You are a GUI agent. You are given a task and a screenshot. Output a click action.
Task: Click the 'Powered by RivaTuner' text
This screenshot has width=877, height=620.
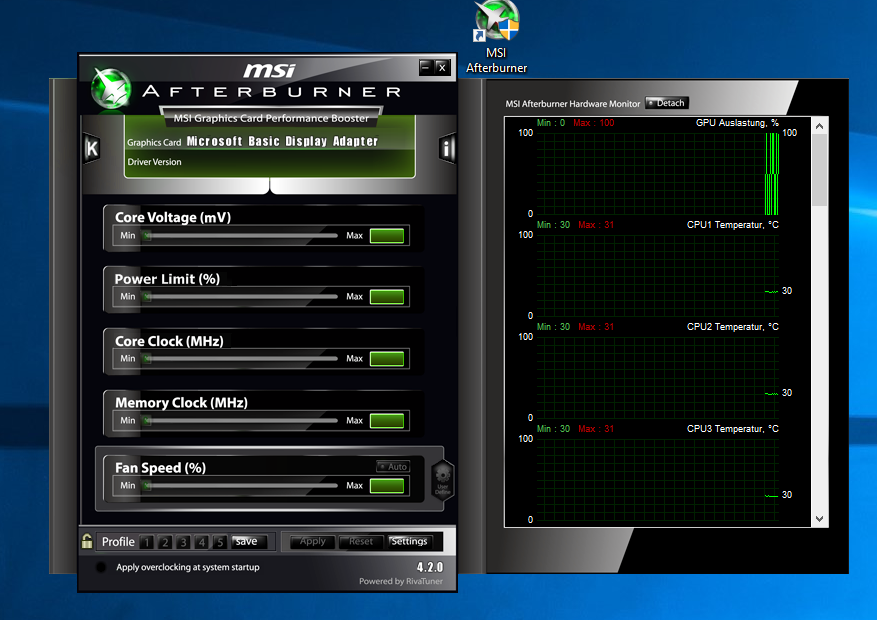400,581
